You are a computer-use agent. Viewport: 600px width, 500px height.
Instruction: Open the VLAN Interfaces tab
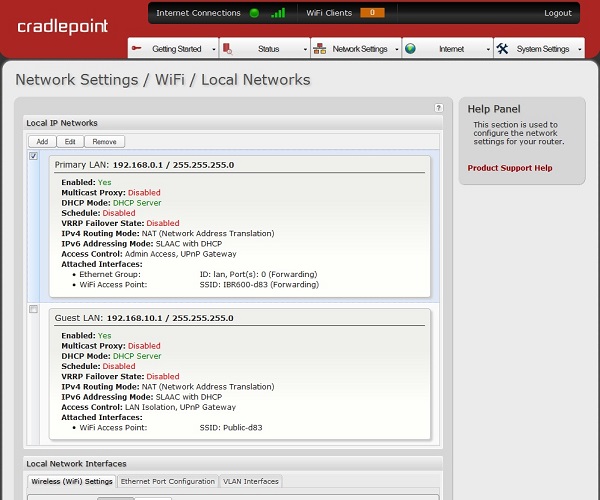[x=251, y=481]
